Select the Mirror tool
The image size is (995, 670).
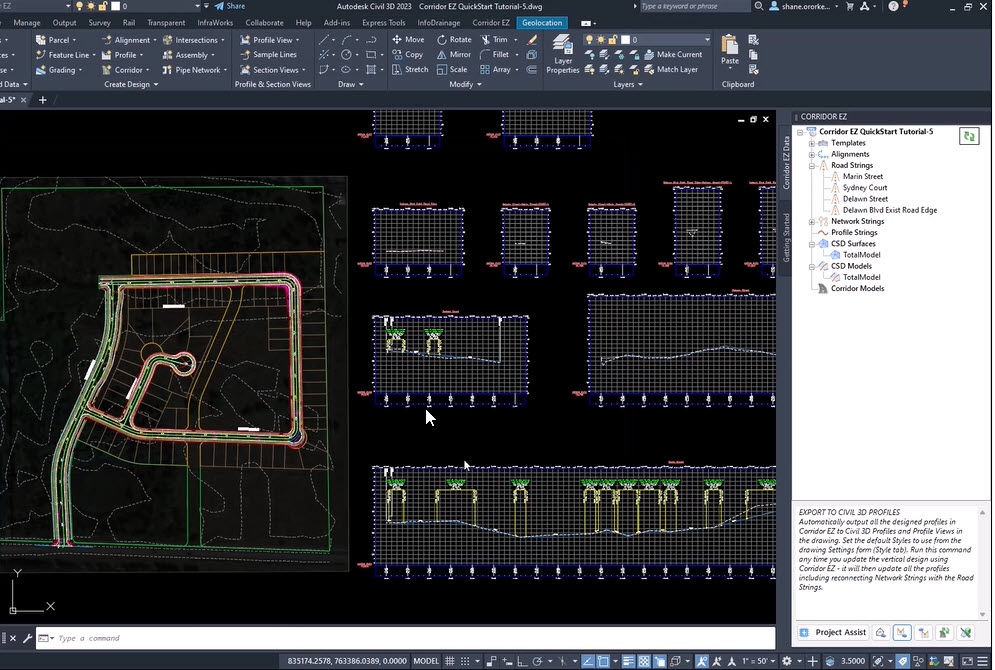[x=454, y=55]
